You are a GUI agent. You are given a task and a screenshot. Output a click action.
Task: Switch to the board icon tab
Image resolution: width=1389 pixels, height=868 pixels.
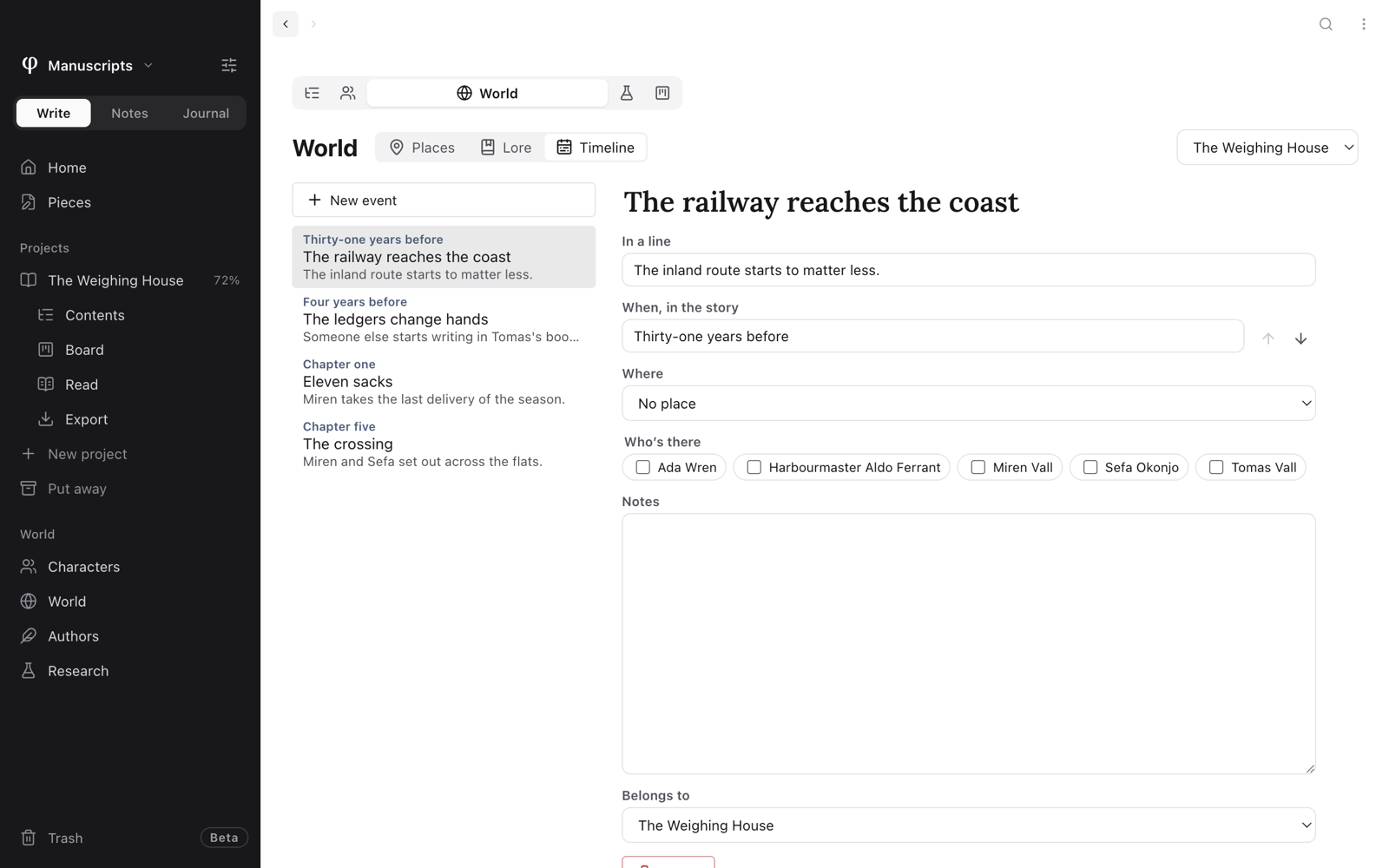(x=662, y=93)
